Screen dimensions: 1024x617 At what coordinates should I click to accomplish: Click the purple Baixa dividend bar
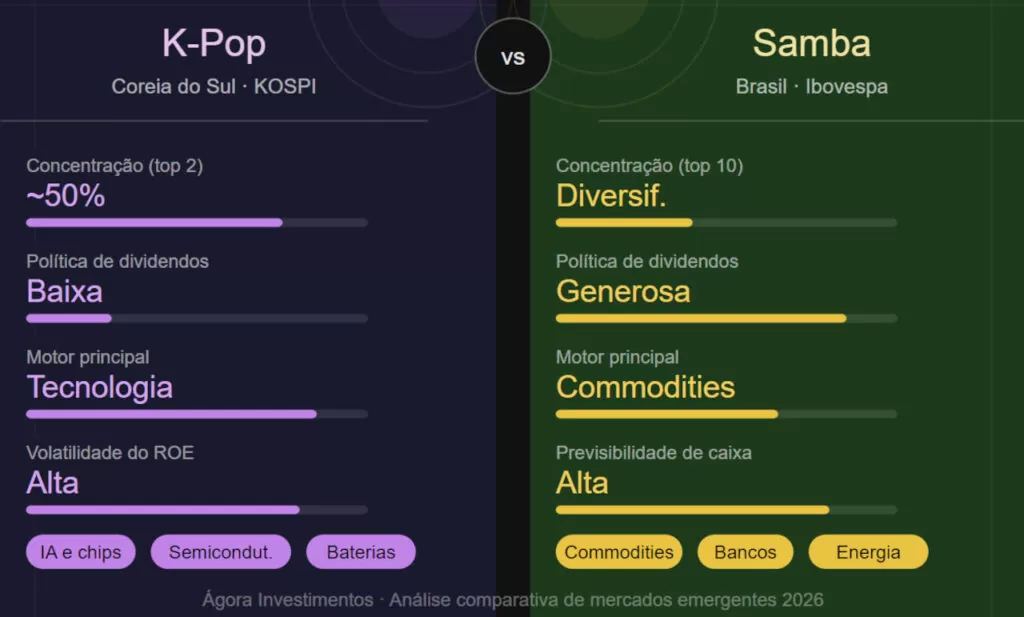point(196,318)
